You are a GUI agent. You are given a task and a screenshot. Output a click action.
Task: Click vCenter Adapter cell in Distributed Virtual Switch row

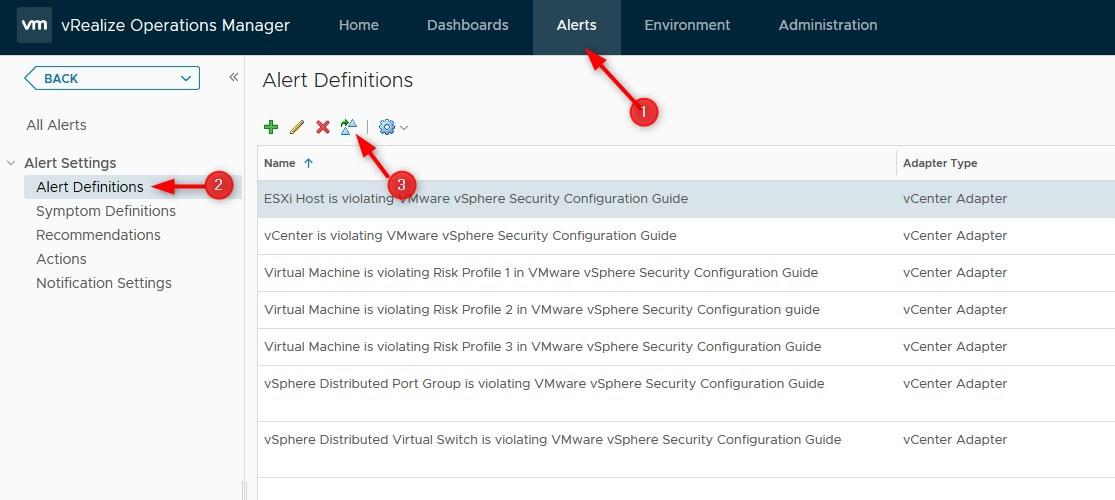(955, 440)
